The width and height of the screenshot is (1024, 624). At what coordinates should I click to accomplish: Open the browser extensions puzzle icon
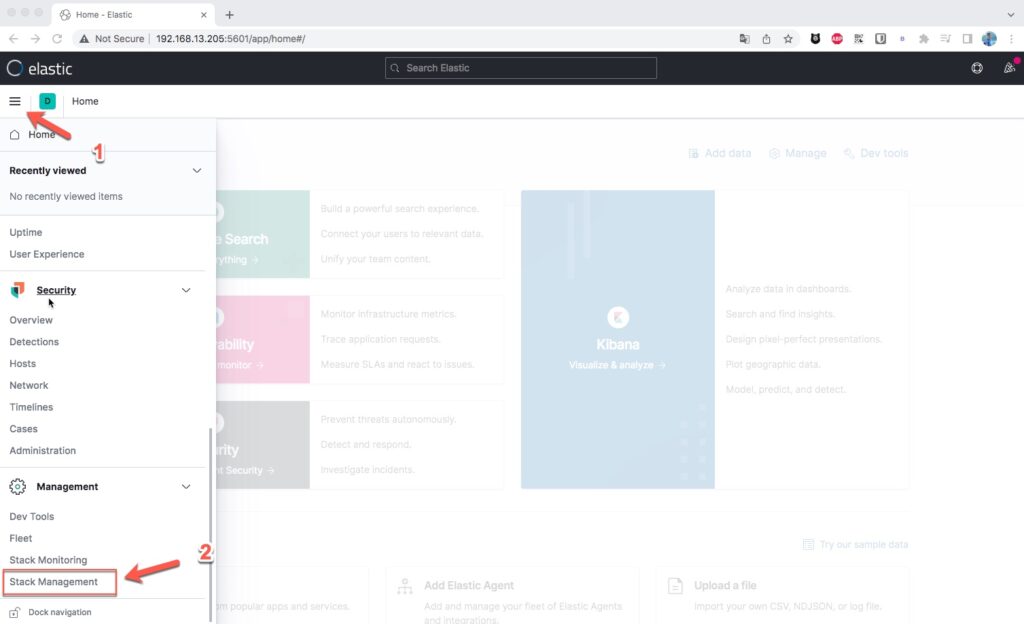point(923,39)
